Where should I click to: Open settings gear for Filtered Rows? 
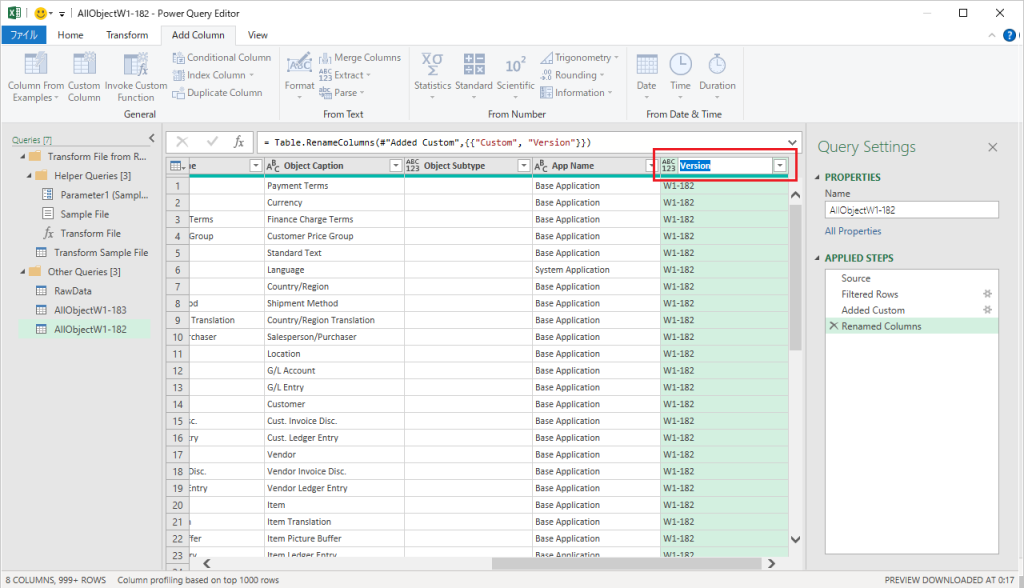click(987, 294)
